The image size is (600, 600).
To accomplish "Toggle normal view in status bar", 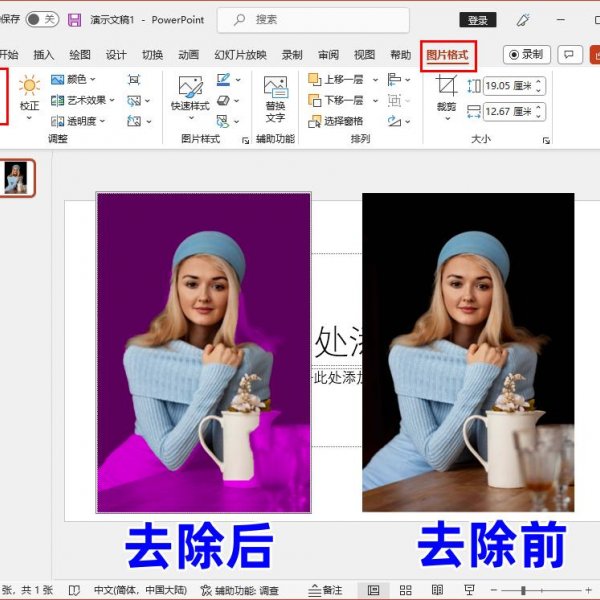I will click(374, 590).
